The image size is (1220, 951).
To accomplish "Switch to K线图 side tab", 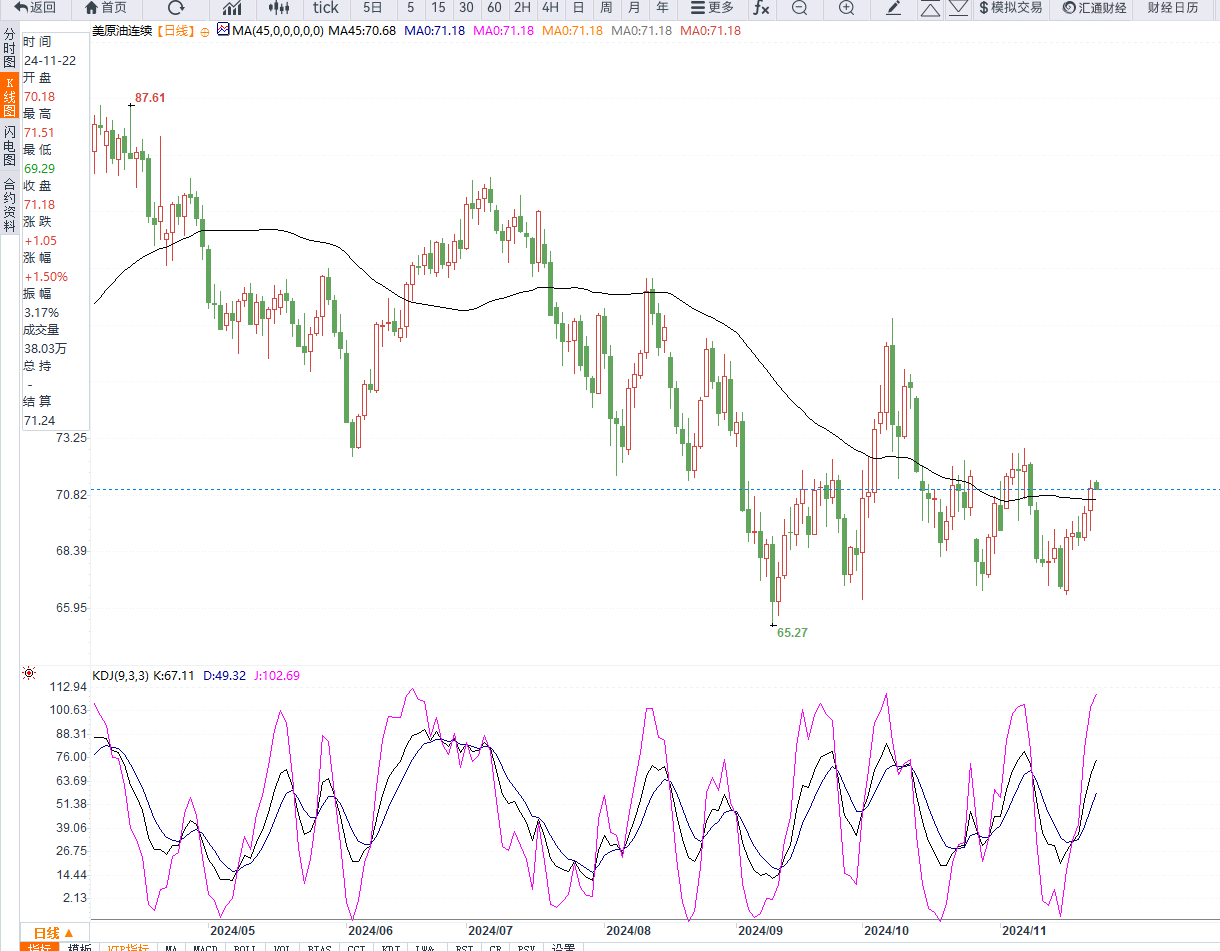I will 9,96.
